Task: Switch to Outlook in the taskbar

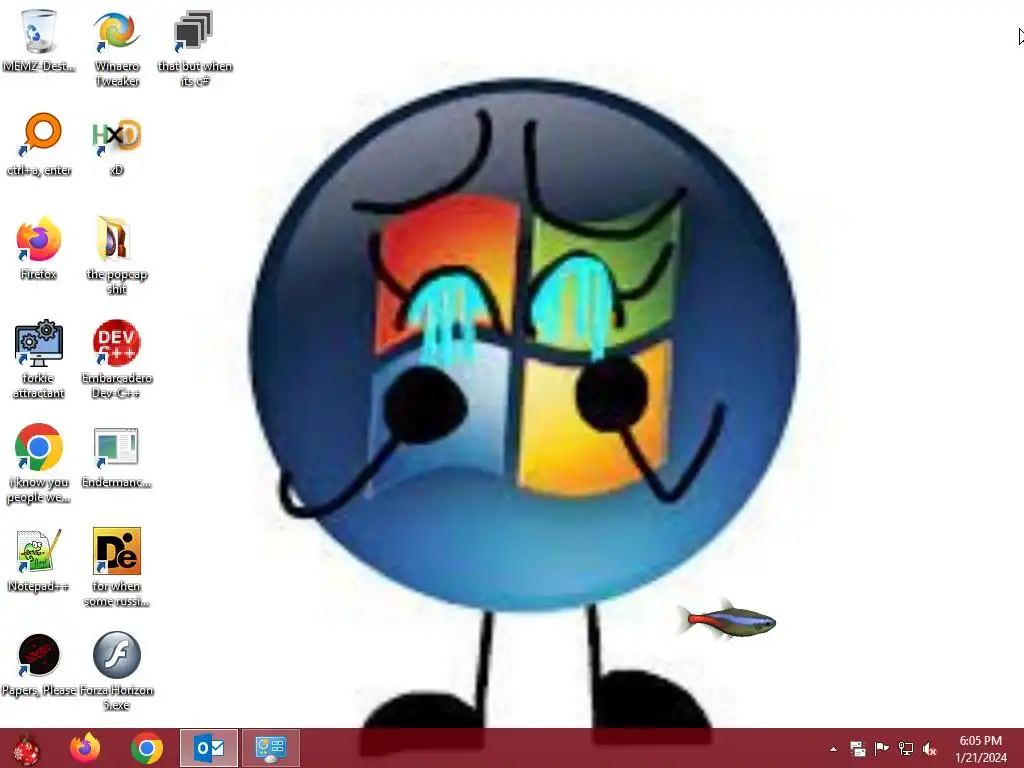Action: (x=209, y=748)
